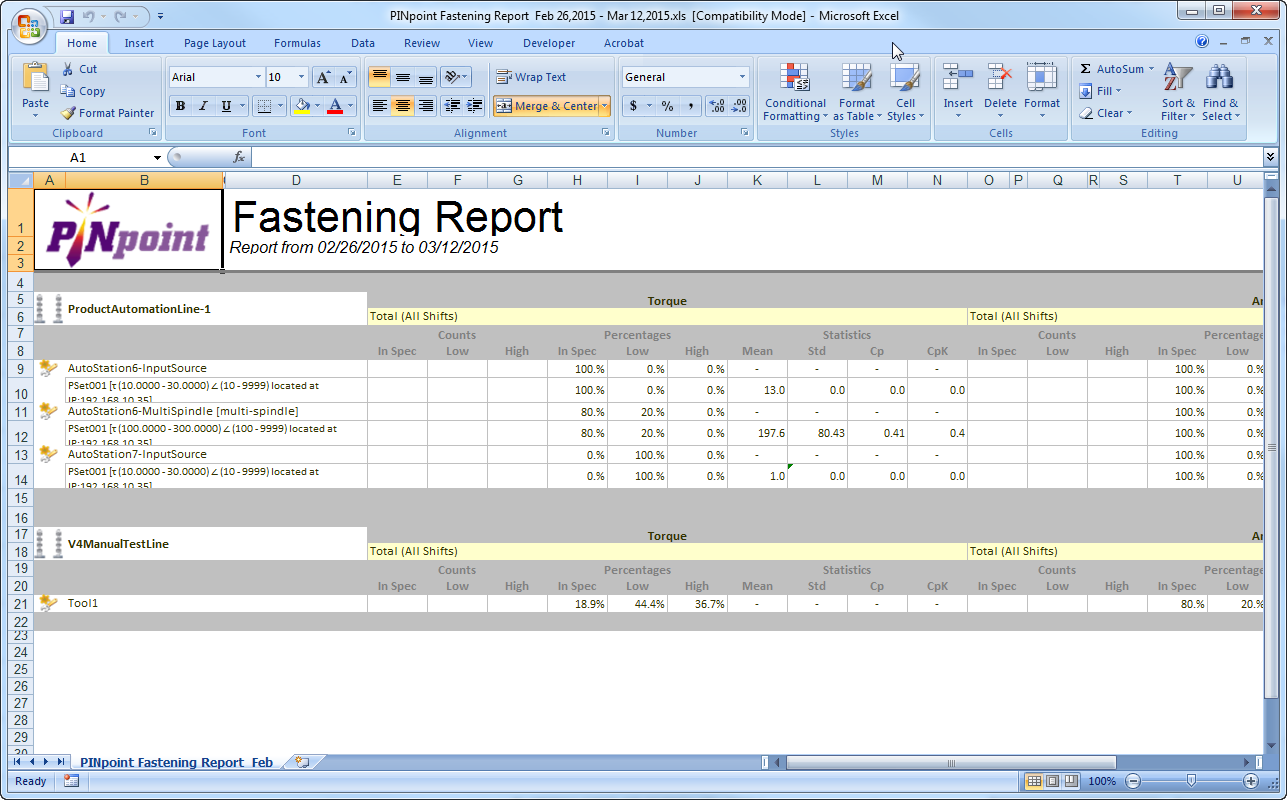Apply the red Font Color
Viewport: 1287px width, 800px height.
tap(336, 106)
